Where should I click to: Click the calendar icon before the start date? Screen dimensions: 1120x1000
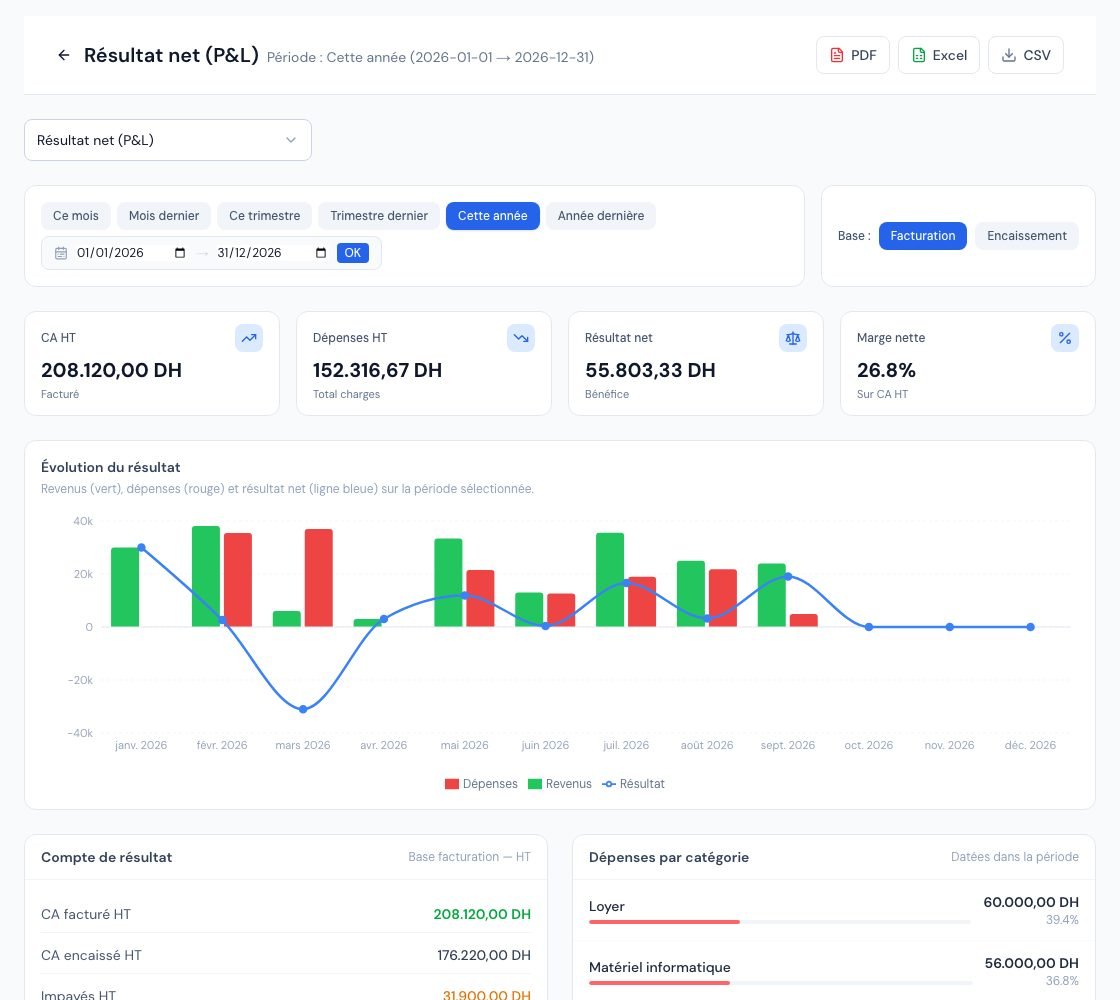pyautogui.click(x=61, y=253)
